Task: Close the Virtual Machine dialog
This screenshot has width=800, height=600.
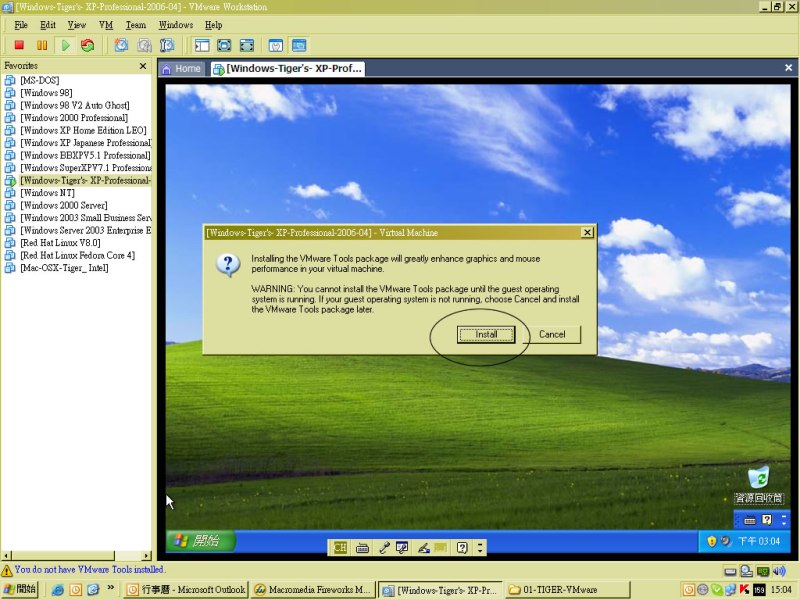Action: 587,233
